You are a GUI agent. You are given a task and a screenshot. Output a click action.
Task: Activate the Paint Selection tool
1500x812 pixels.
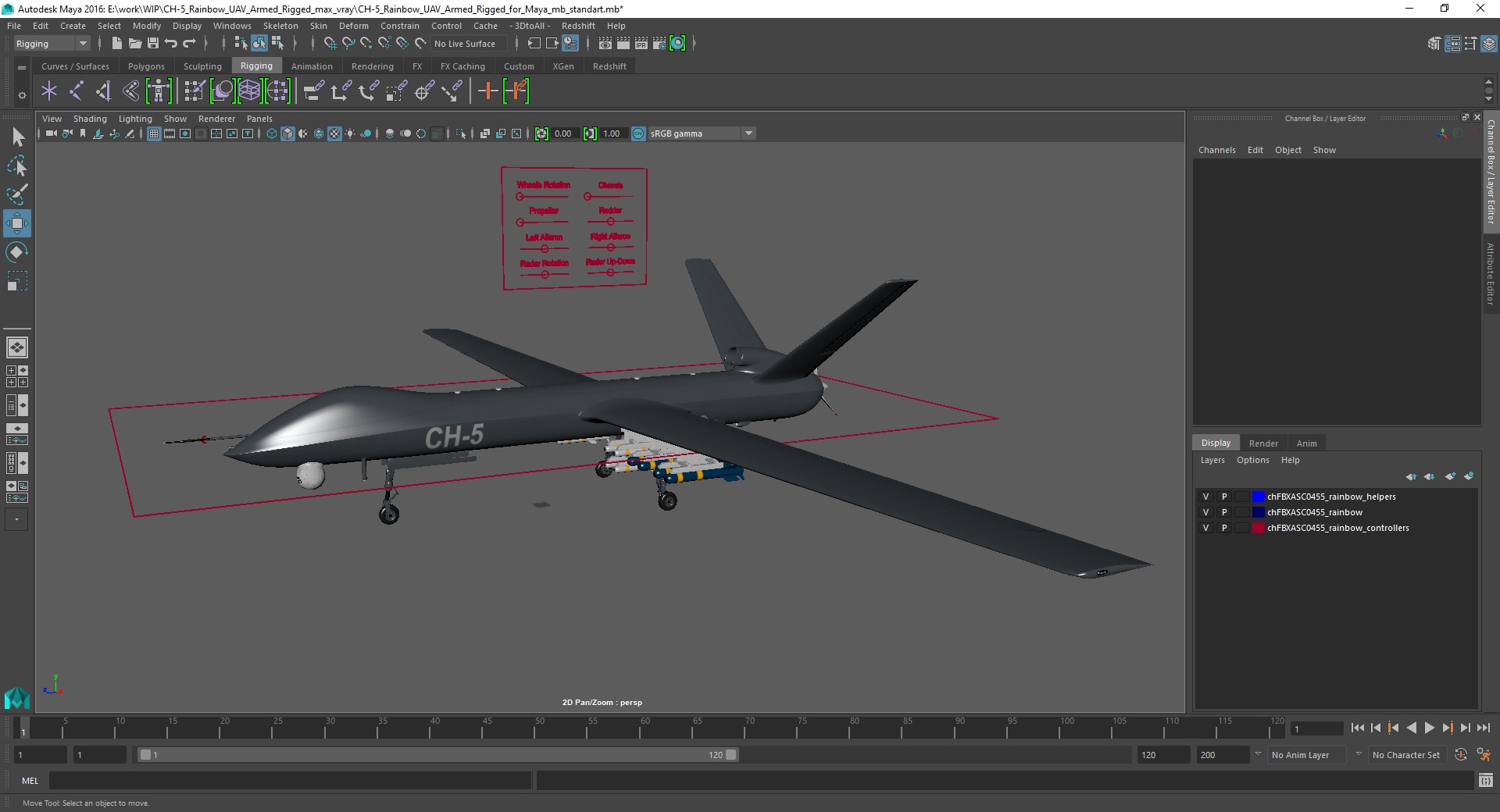click(17, 194)
